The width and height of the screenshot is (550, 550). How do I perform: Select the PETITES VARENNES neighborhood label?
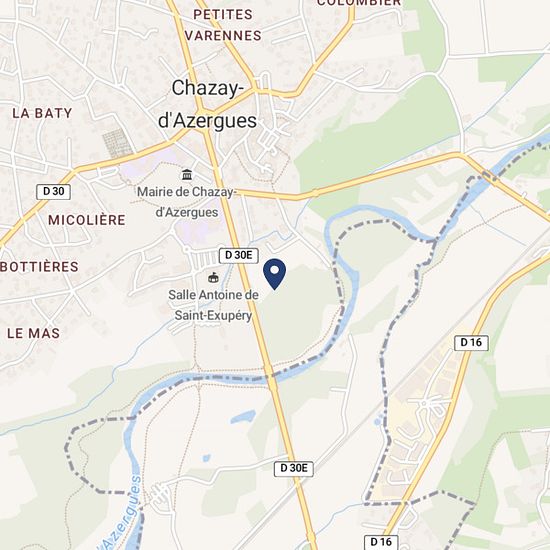223,25
